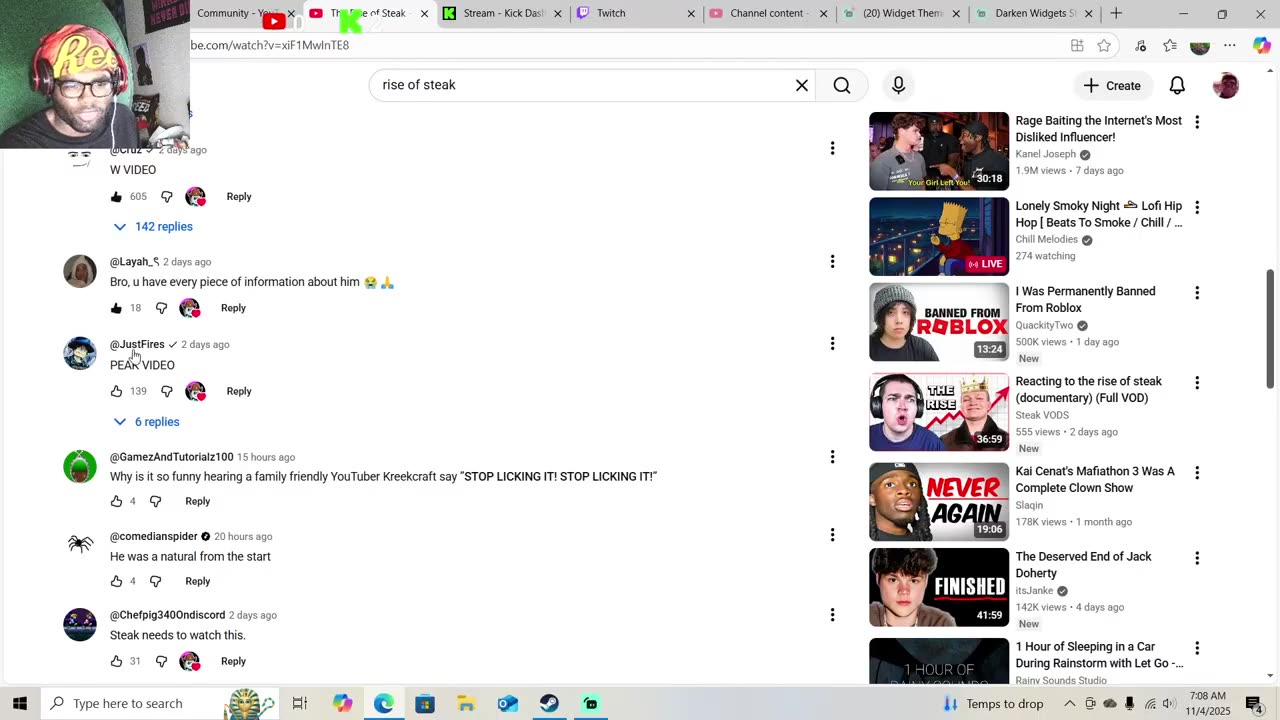The width and height of the screenshot is (1280, 720).
Task: Dislike the "PEAK VIDEO" comment
Action: [166, 391]
